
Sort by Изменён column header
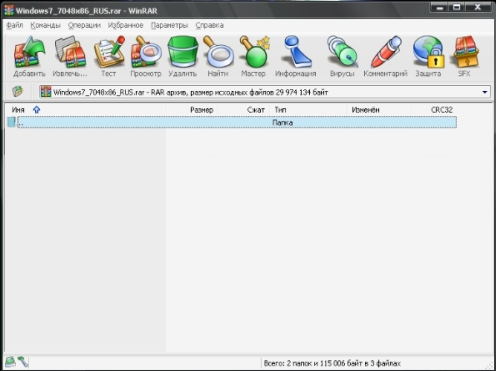pos(380,110)
